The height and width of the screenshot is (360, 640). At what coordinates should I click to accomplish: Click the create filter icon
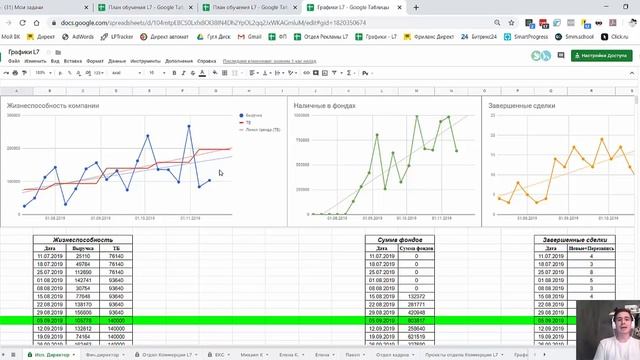(x=334, y=73)
